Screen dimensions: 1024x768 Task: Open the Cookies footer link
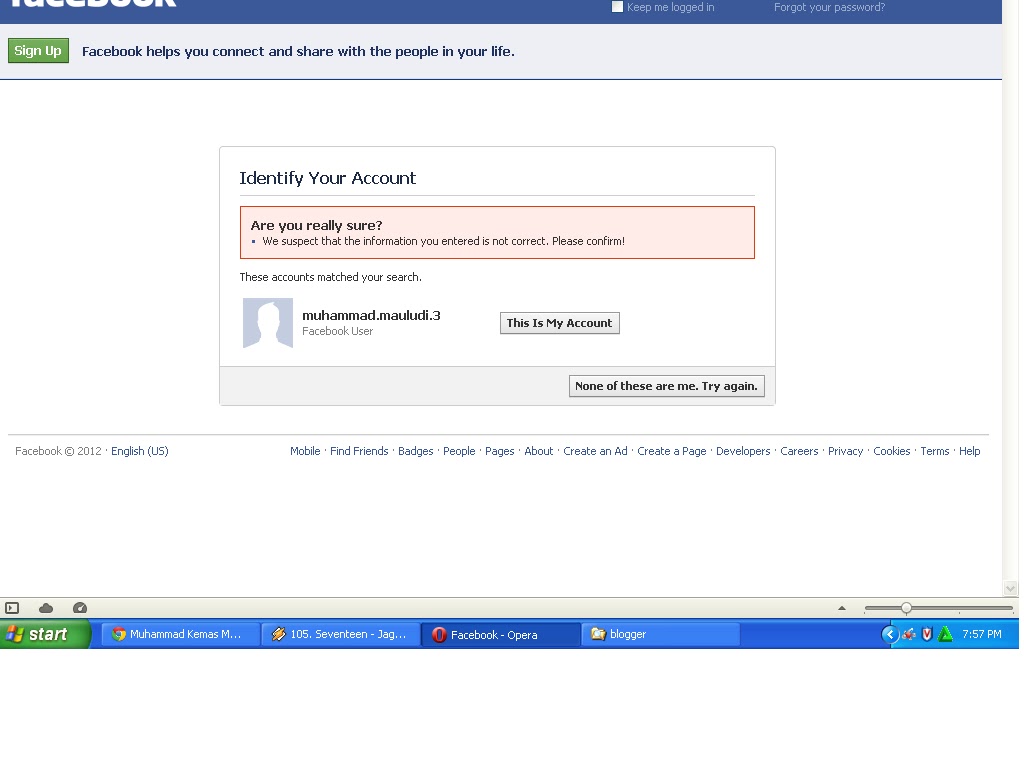pos(891,451)
